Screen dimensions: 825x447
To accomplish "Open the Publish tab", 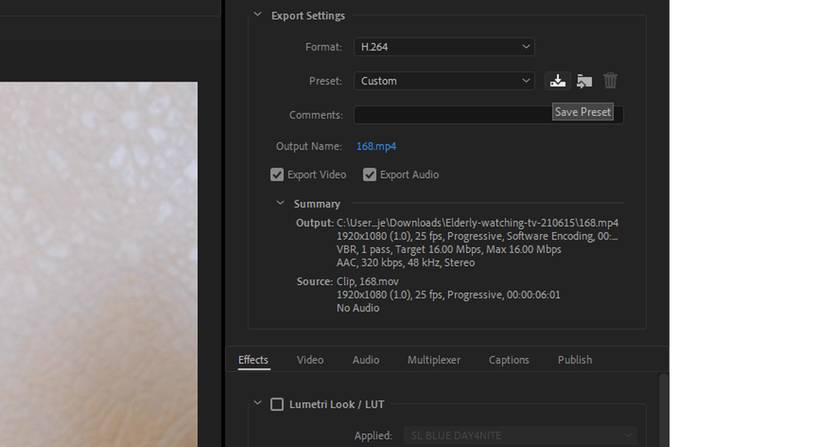I will (575, 360).
